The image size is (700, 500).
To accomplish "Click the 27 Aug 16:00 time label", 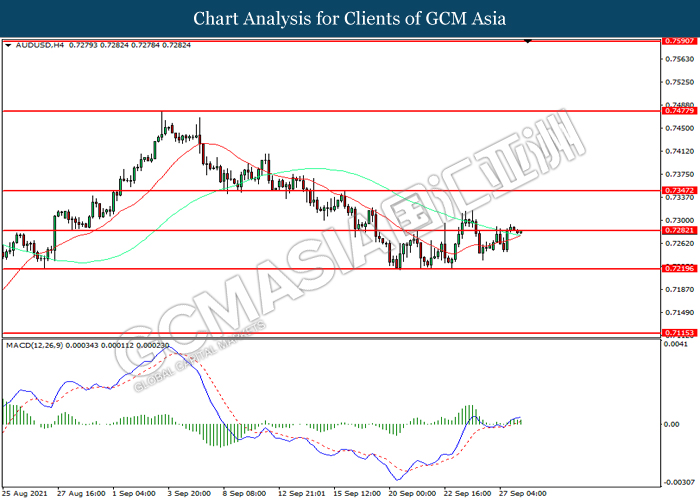I will [81, 493].
